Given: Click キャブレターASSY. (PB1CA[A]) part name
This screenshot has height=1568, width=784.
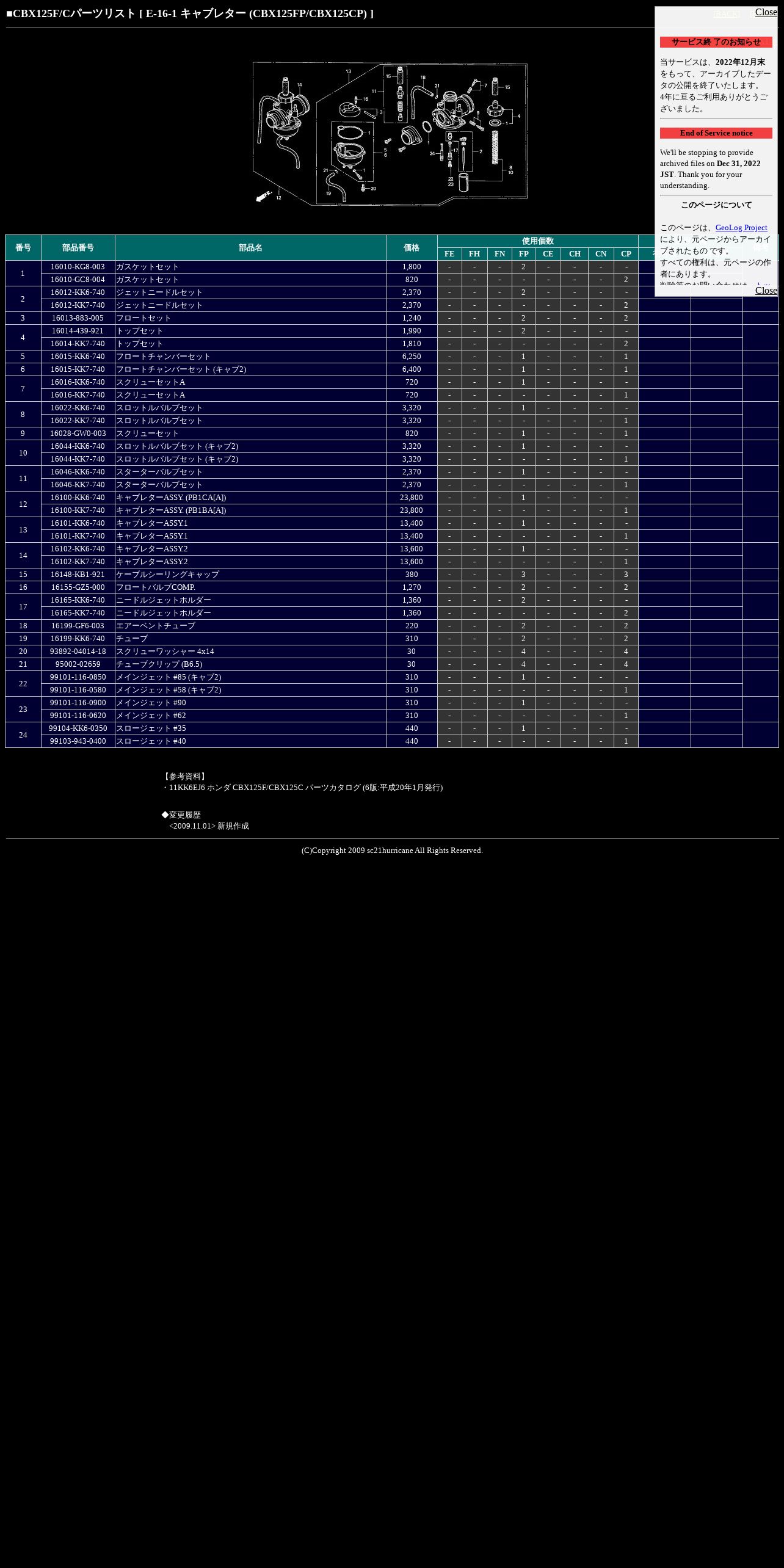Looking at the screenshot, I should coord(171,498).
